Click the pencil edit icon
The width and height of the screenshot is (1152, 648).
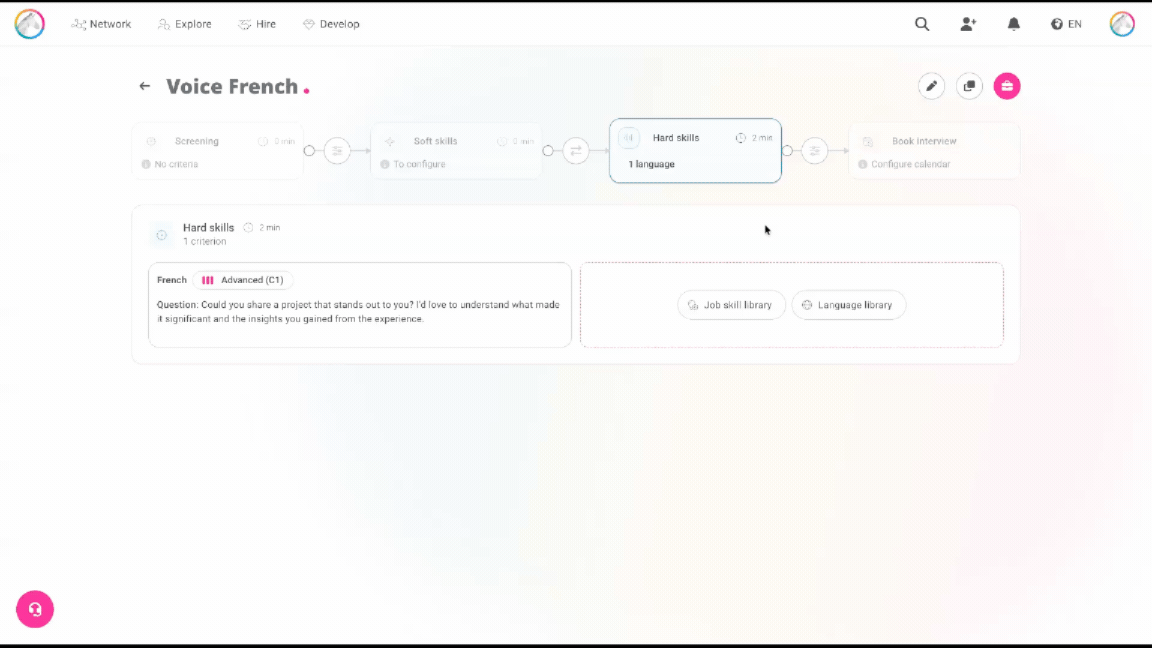click(x=932, y=86)
